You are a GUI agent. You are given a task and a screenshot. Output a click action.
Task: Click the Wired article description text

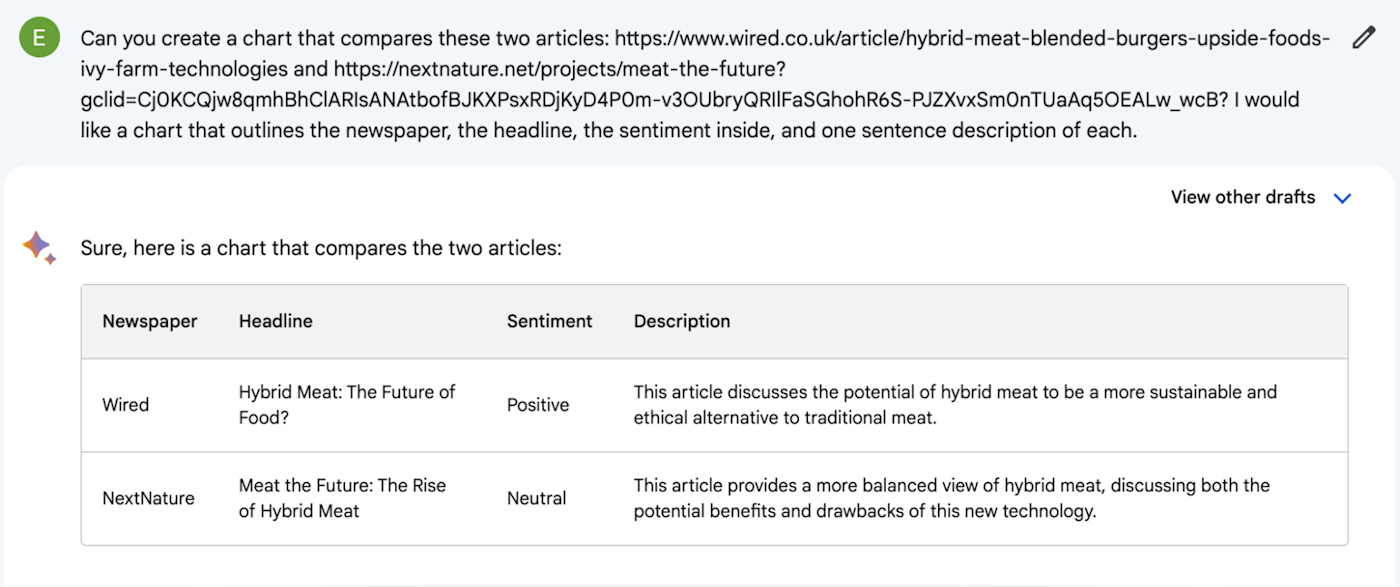[955, 405]
